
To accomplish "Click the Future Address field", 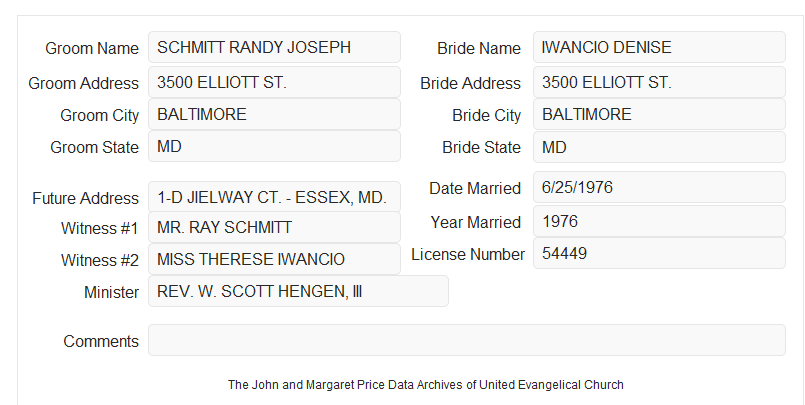I will (274, 197).
